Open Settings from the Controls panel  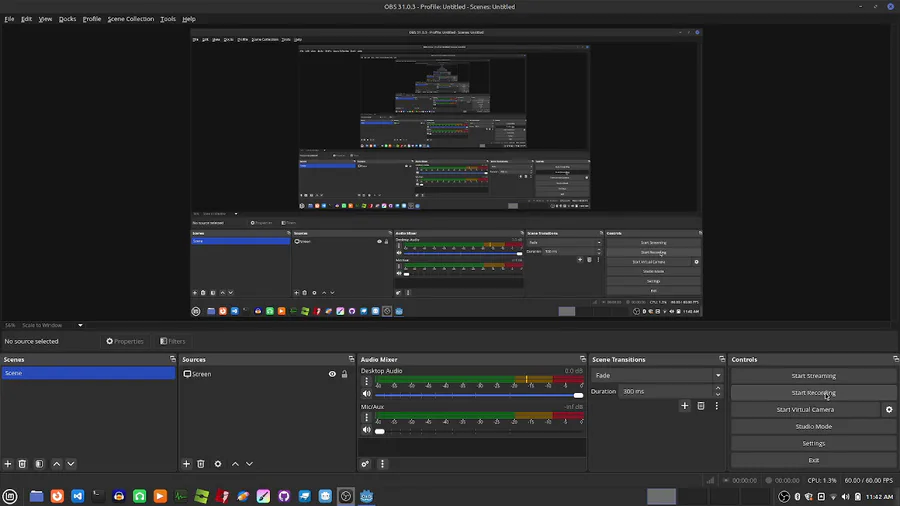813,443
